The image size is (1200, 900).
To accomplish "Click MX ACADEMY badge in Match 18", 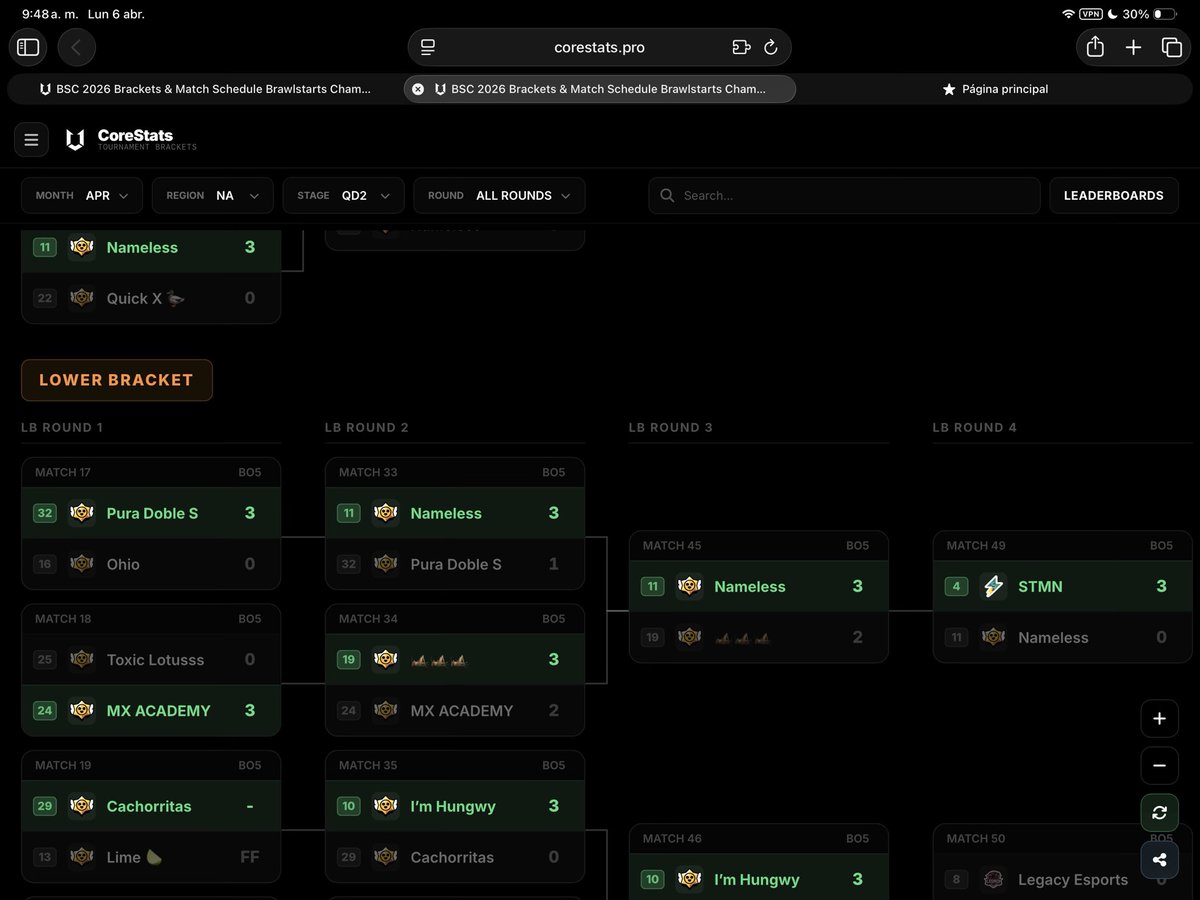I will click(82, 710).
